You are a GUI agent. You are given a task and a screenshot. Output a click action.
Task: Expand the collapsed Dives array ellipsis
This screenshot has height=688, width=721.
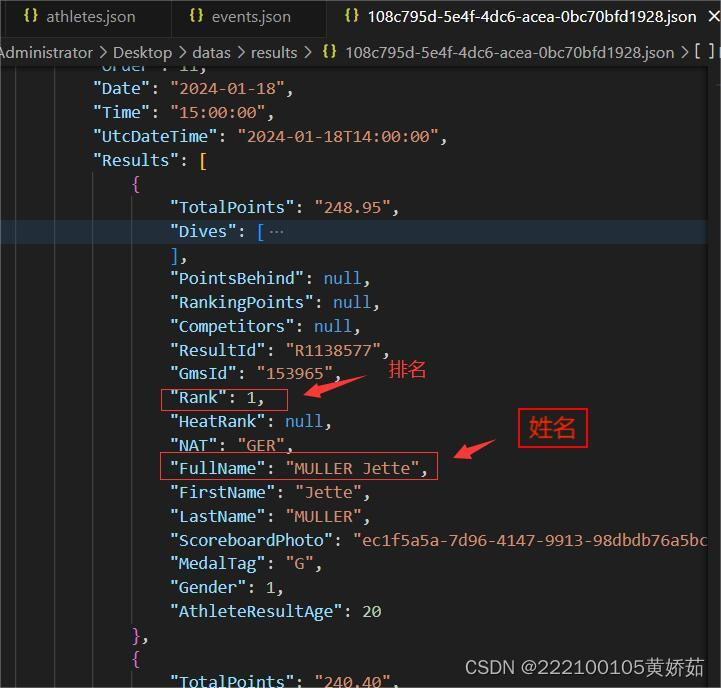click(276, 232)
